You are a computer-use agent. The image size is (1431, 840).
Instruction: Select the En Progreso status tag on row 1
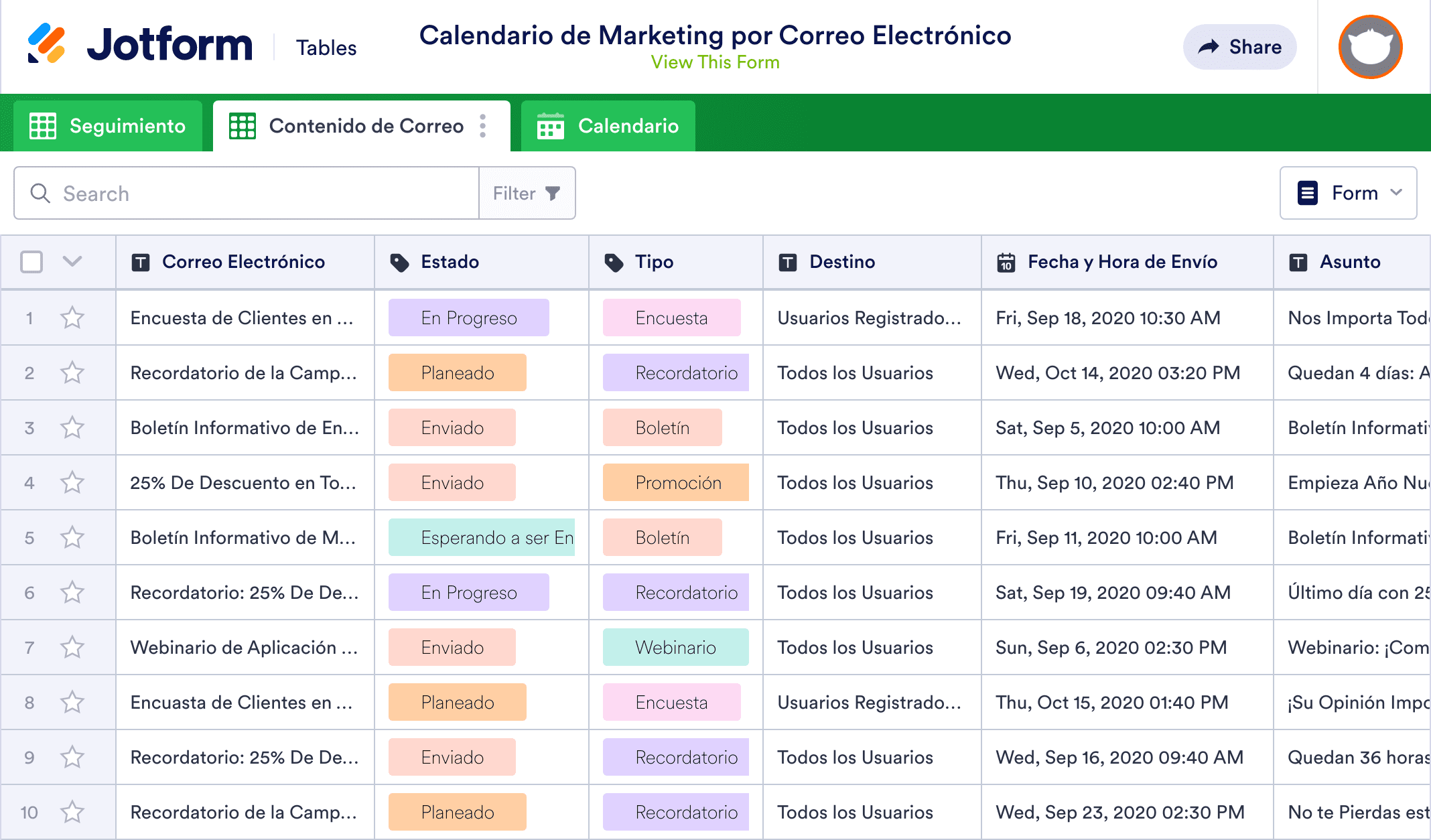(468, 318)
